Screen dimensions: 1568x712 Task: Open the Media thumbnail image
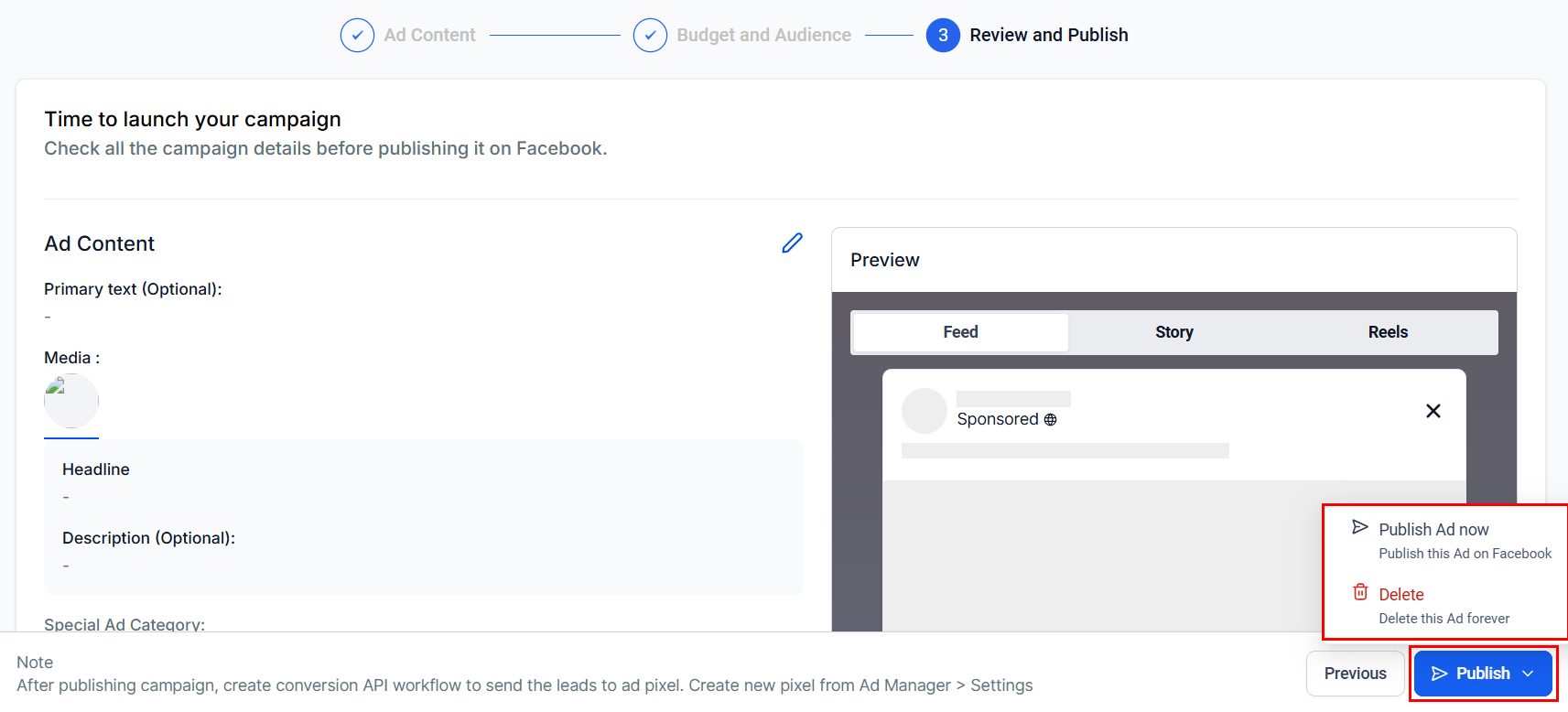71,401
